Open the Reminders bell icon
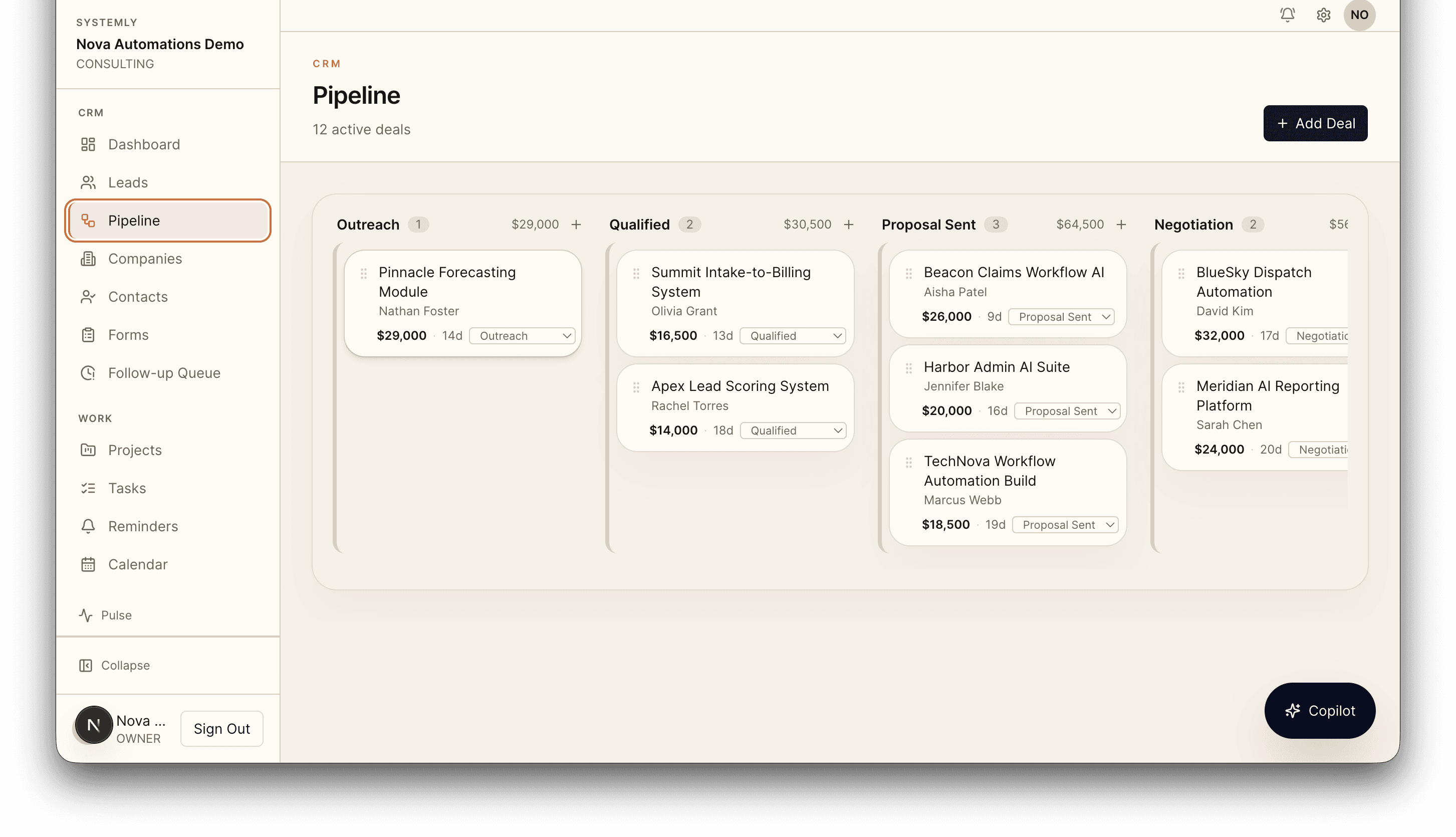Screen dimensions: 1456x837 coord(88,526)
